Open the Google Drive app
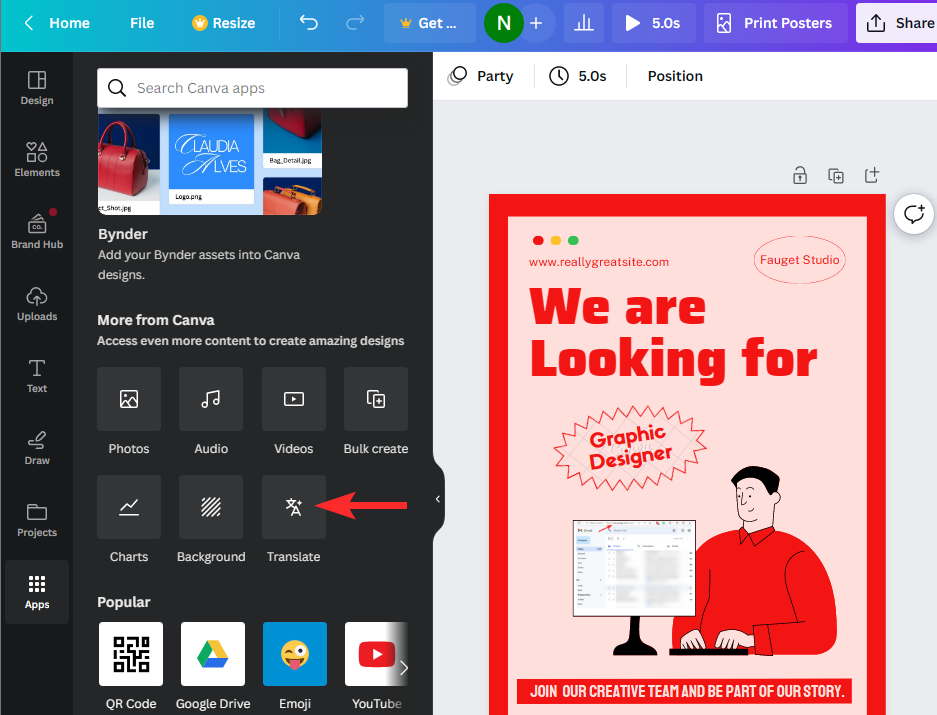 (212, 654)
